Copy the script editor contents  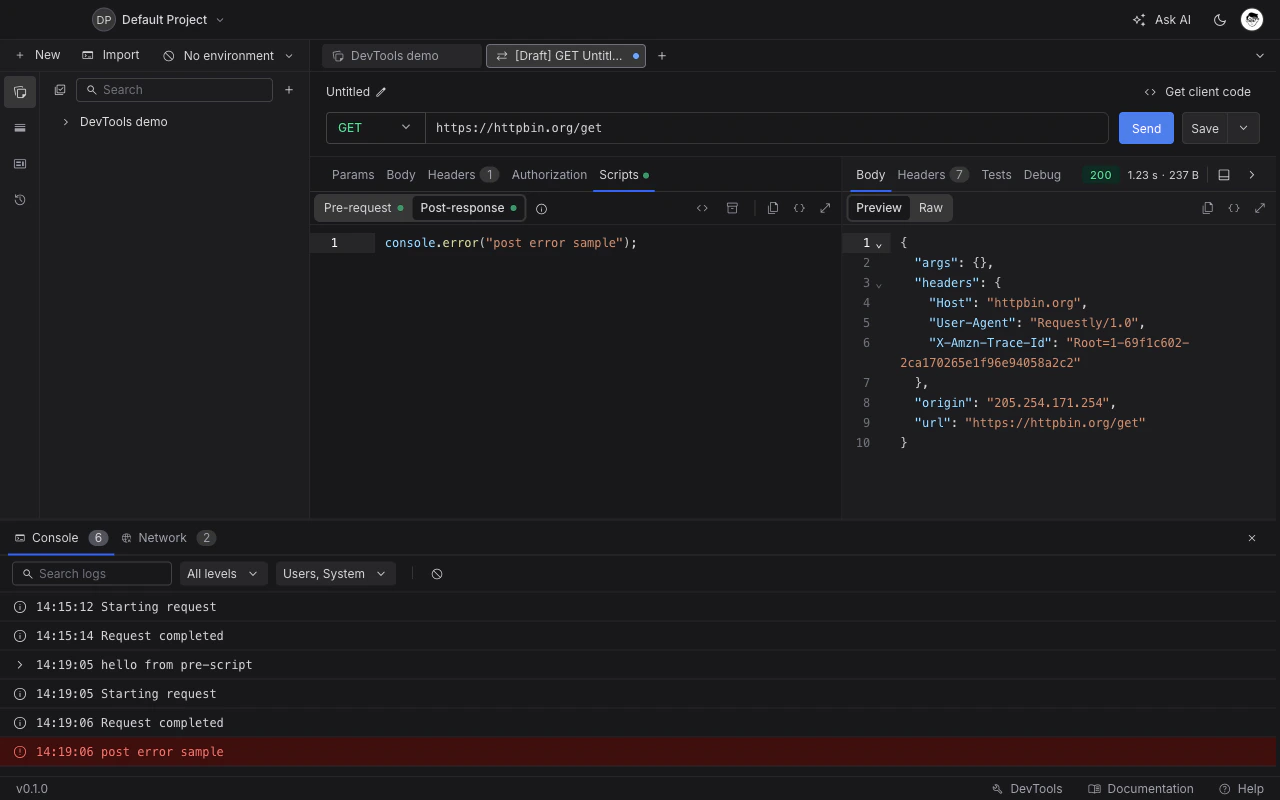point(773,208)
